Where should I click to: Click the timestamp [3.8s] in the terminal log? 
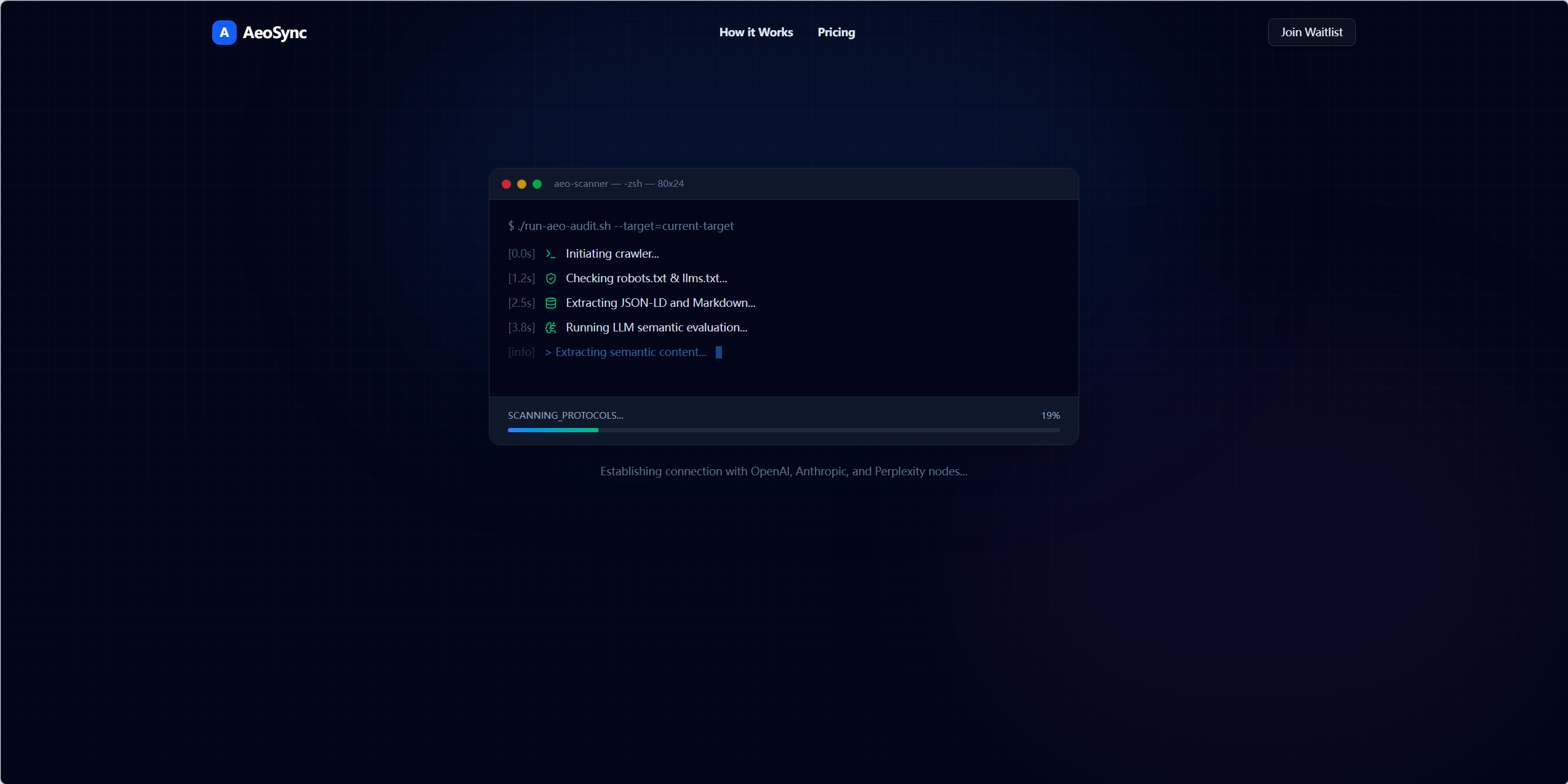521,327
